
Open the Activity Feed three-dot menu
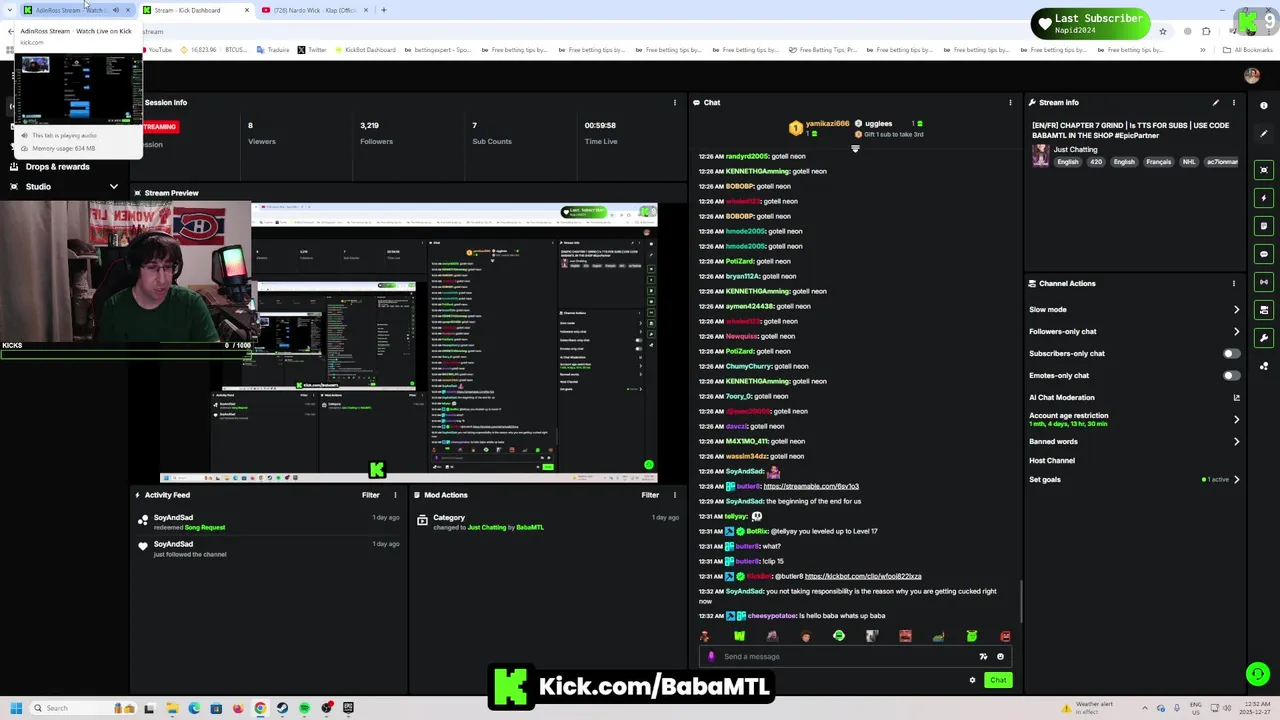click(x=395, y=495)
